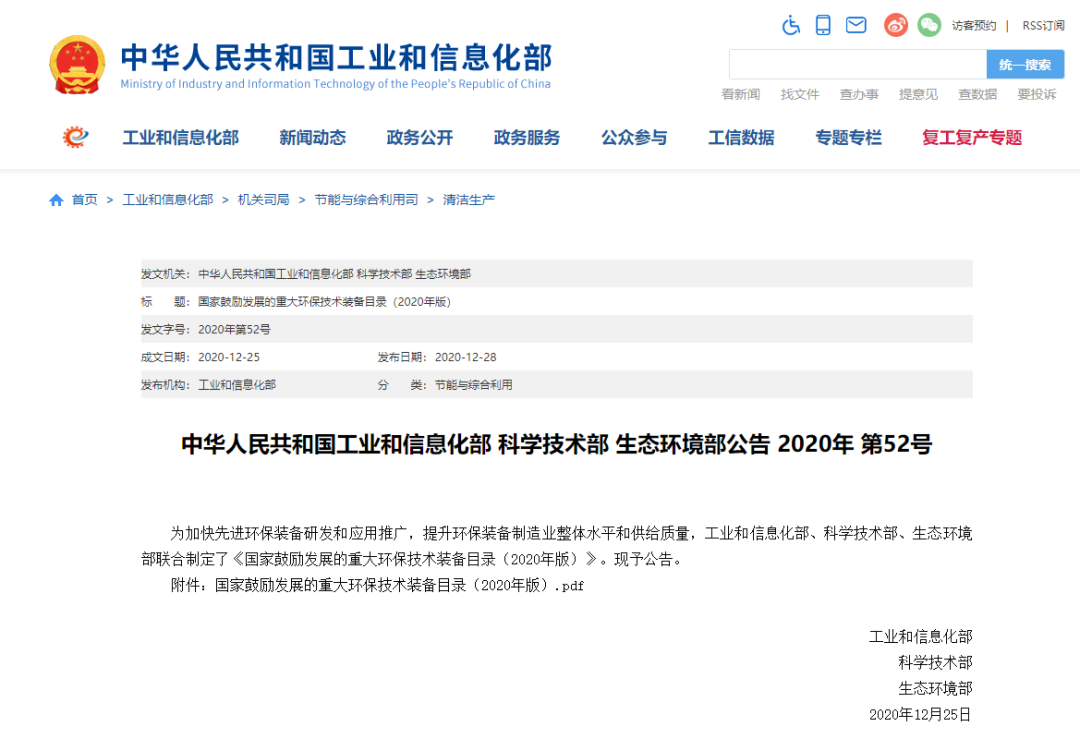Open 专题专栏 navigation menu
The height and width of the screenshot is (751, 1080).
click(849, 138)
